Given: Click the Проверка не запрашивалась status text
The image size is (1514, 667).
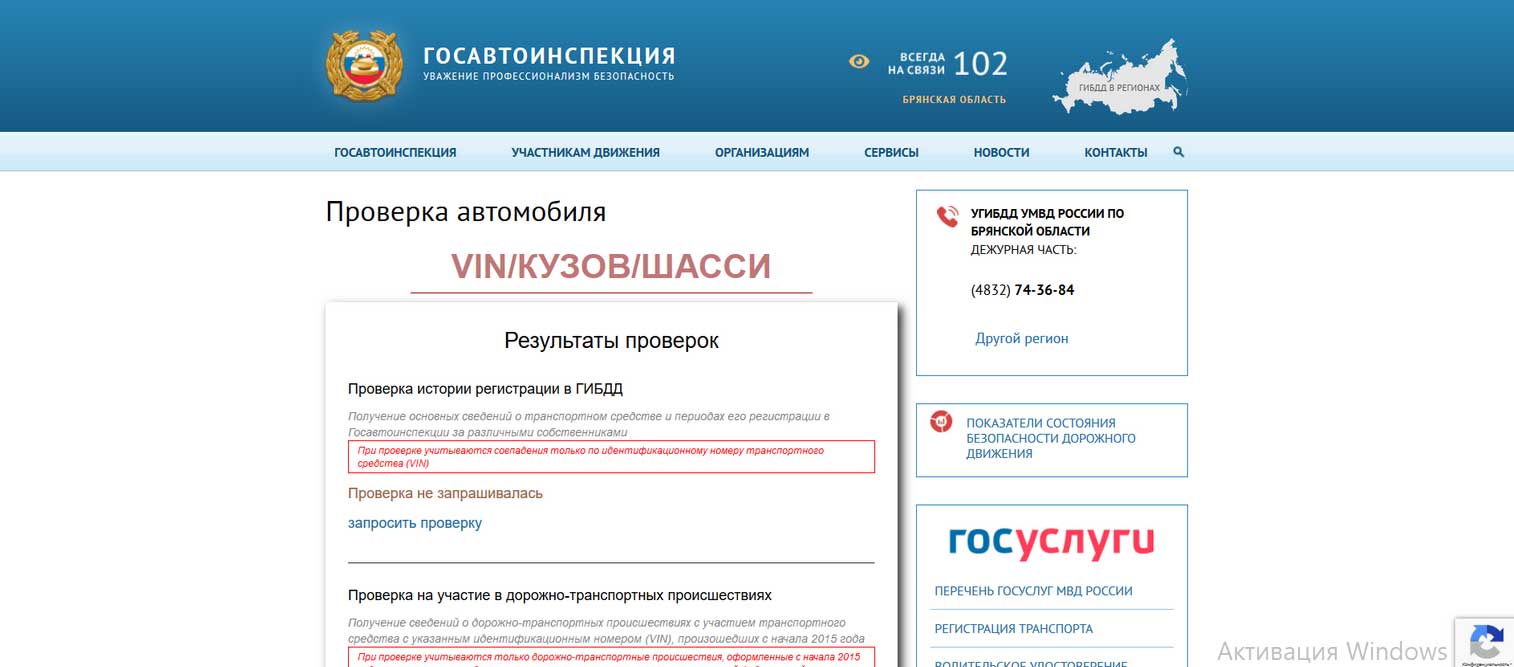Looking at the screenshot, I should 445,494.
